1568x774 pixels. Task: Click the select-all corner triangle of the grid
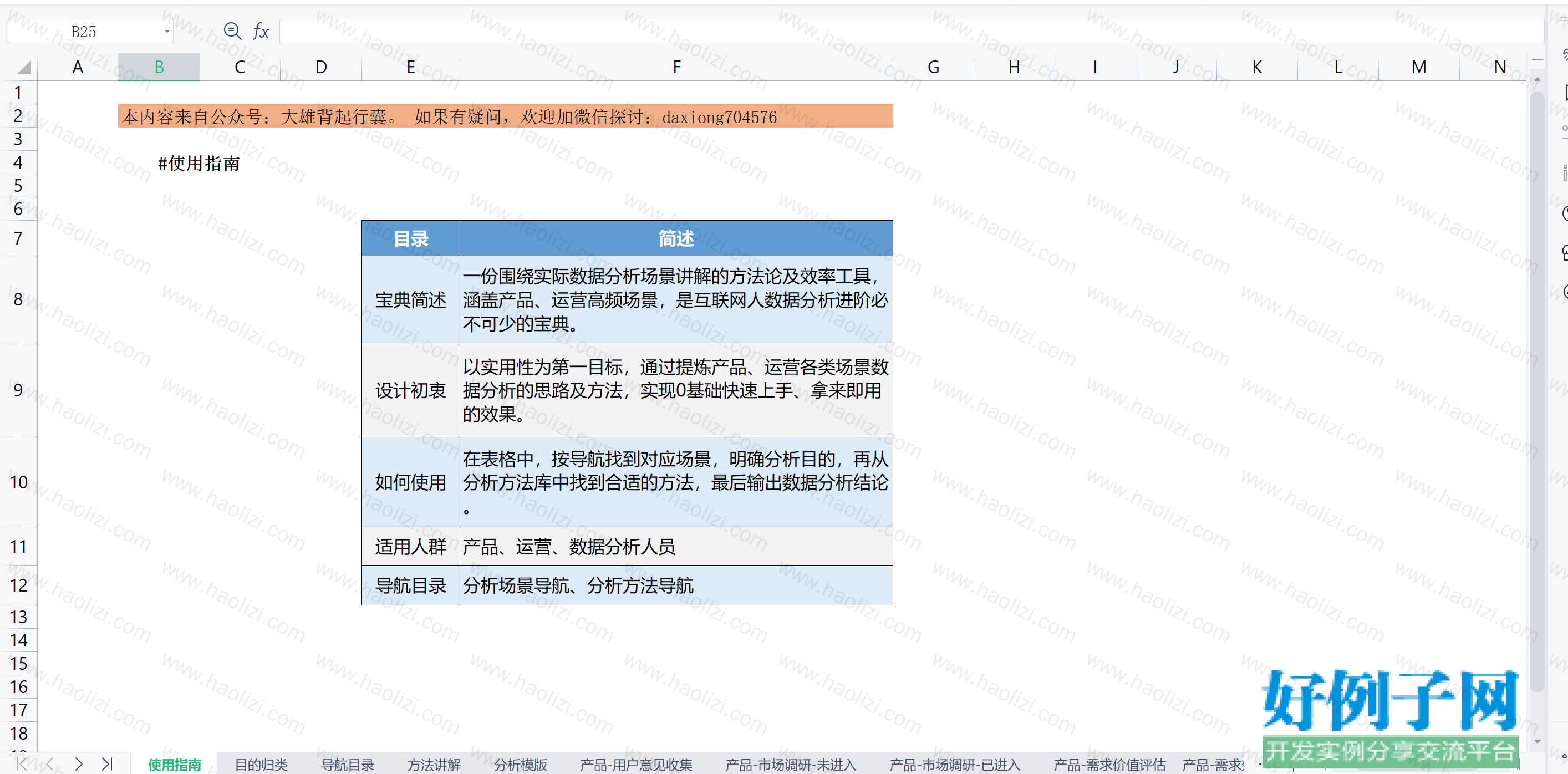coord(23,67)
